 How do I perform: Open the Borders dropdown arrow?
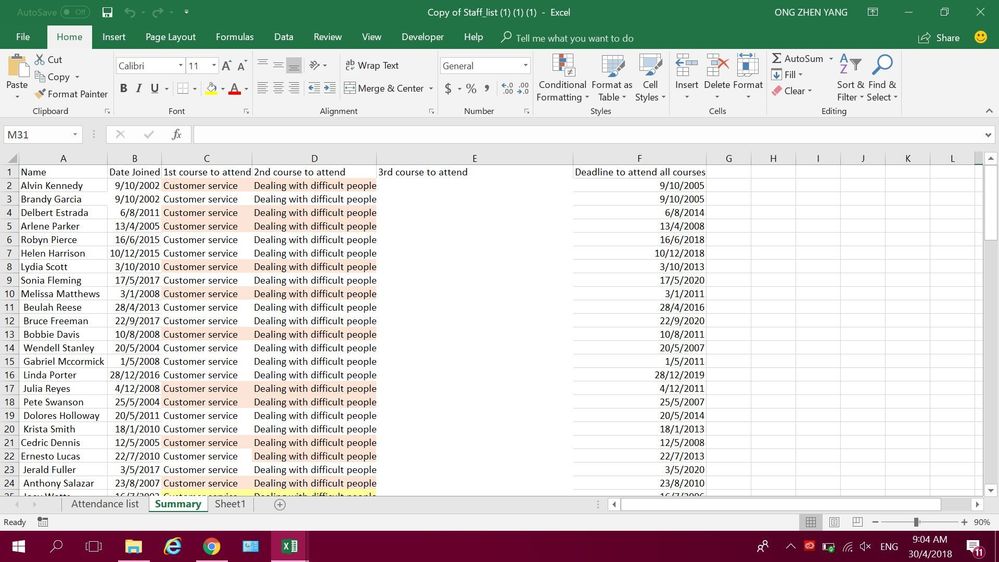tap(194, 89)
